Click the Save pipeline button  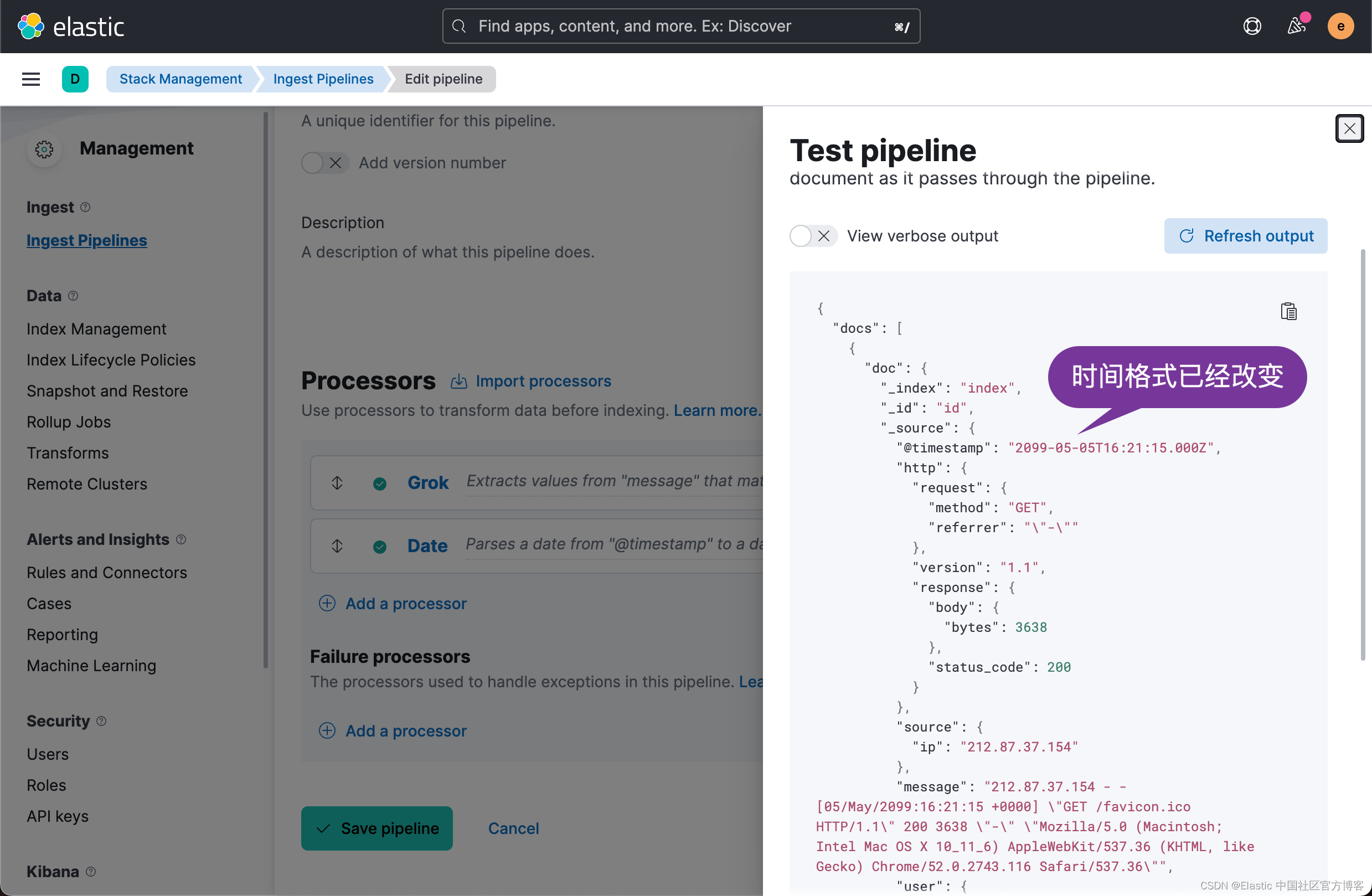pyautogui.click(x=376, y=828)
